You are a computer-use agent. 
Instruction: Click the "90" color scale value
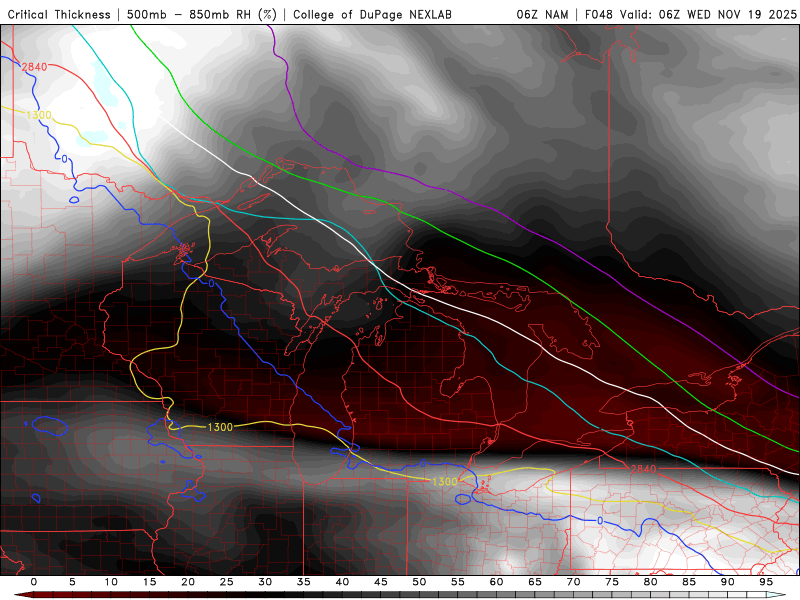point(727,582)
